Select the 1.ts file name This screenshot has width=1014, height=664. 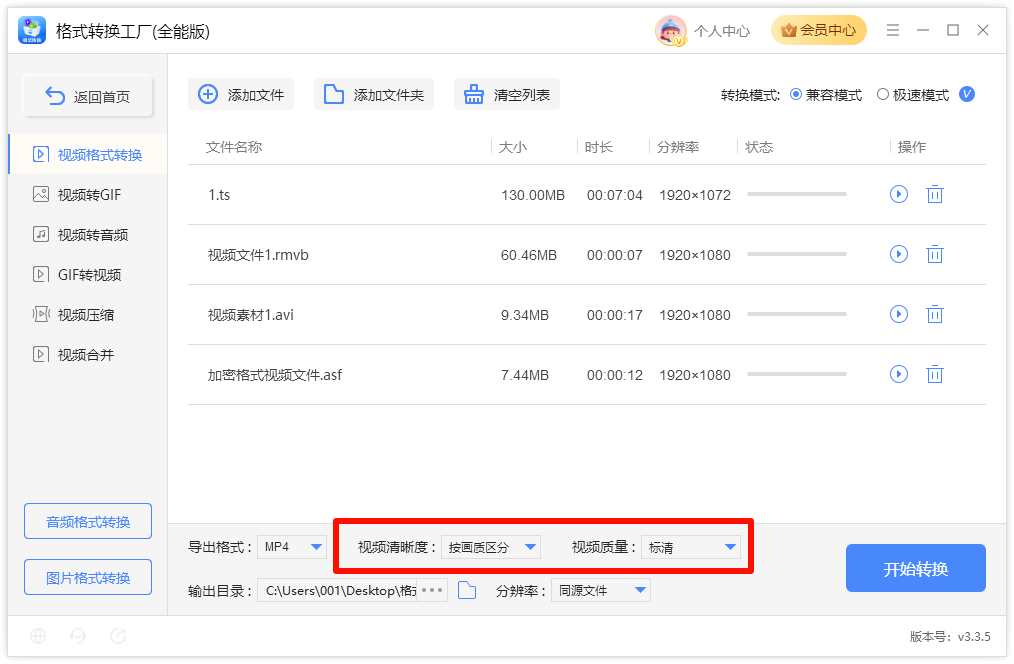point(219,195)
